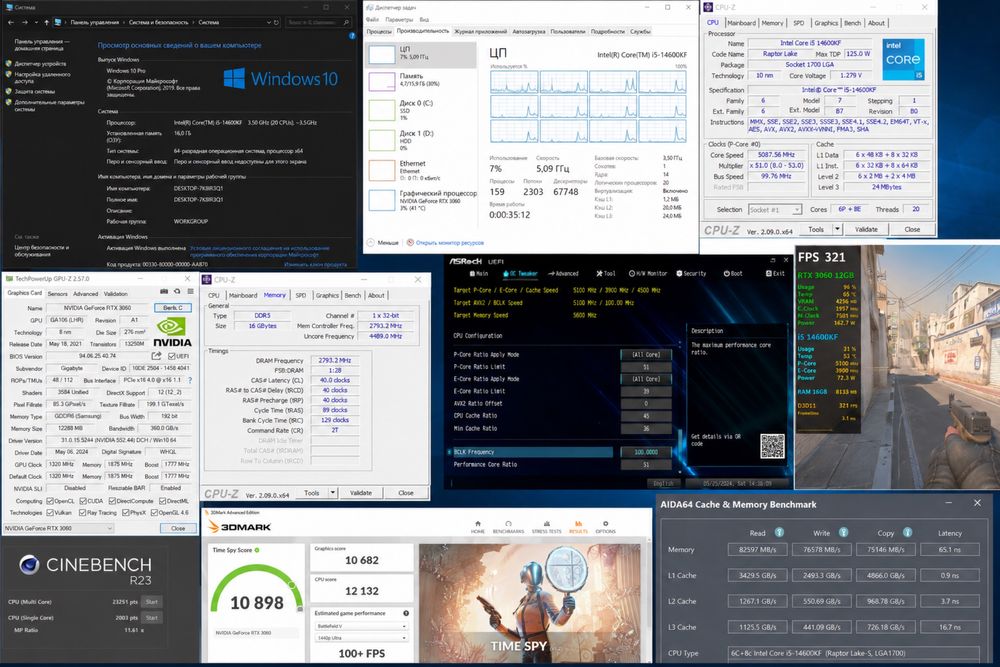
Task: Switch to SPD tab in CPU-Z Memory window
Action: [x=300, y=295]
